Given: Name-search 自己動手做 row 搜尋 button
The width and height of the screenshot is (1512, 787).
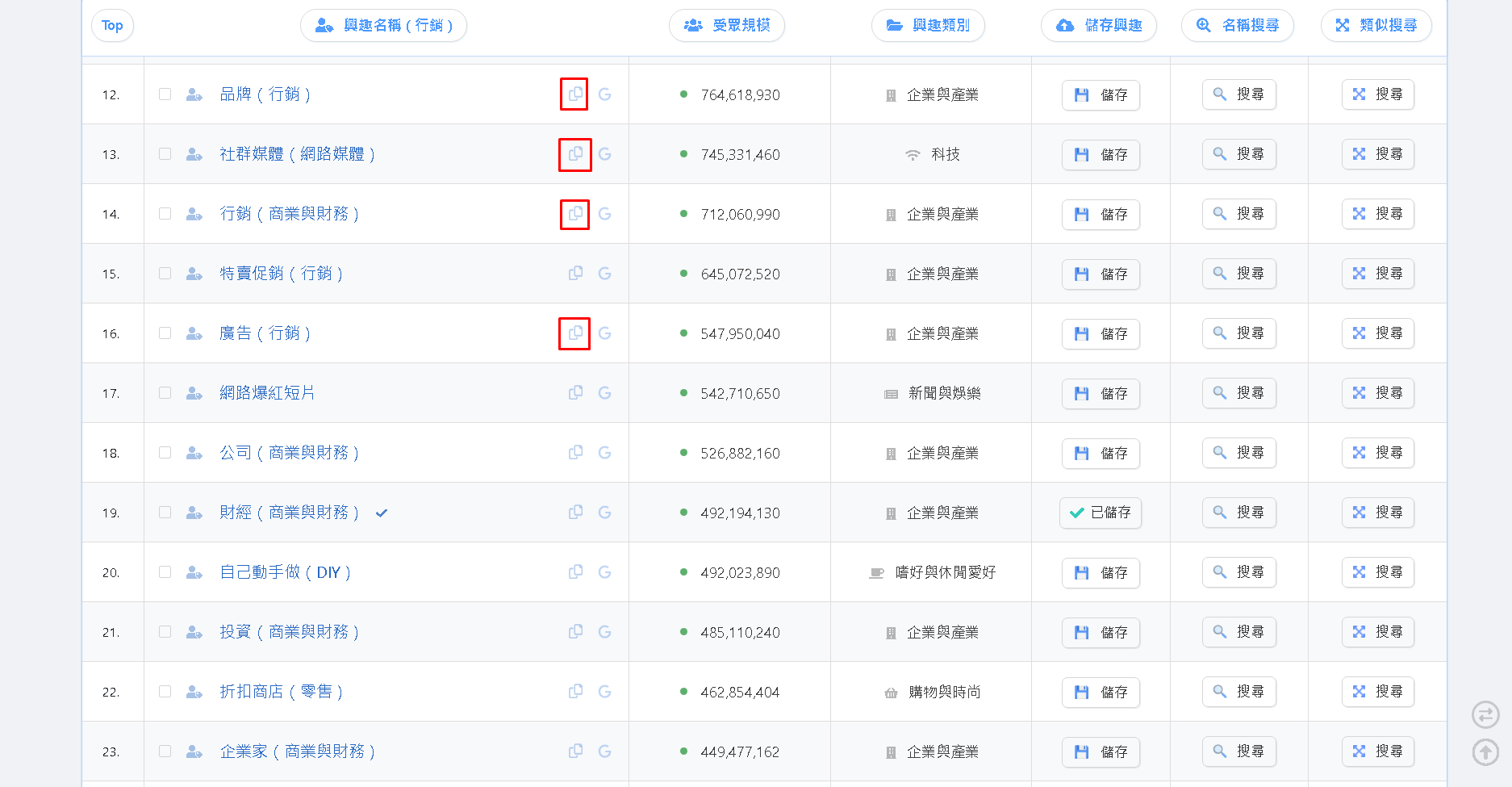Looking at the screenshot, I should point(1239,571).
